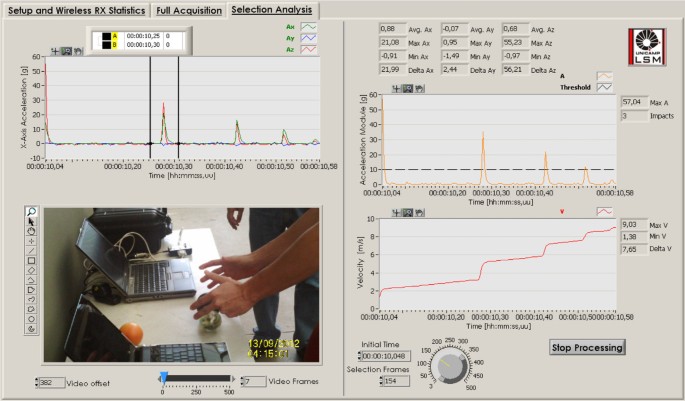Click cursor crosshair tool on Acceleration Module graph palette

coord(396,89)
